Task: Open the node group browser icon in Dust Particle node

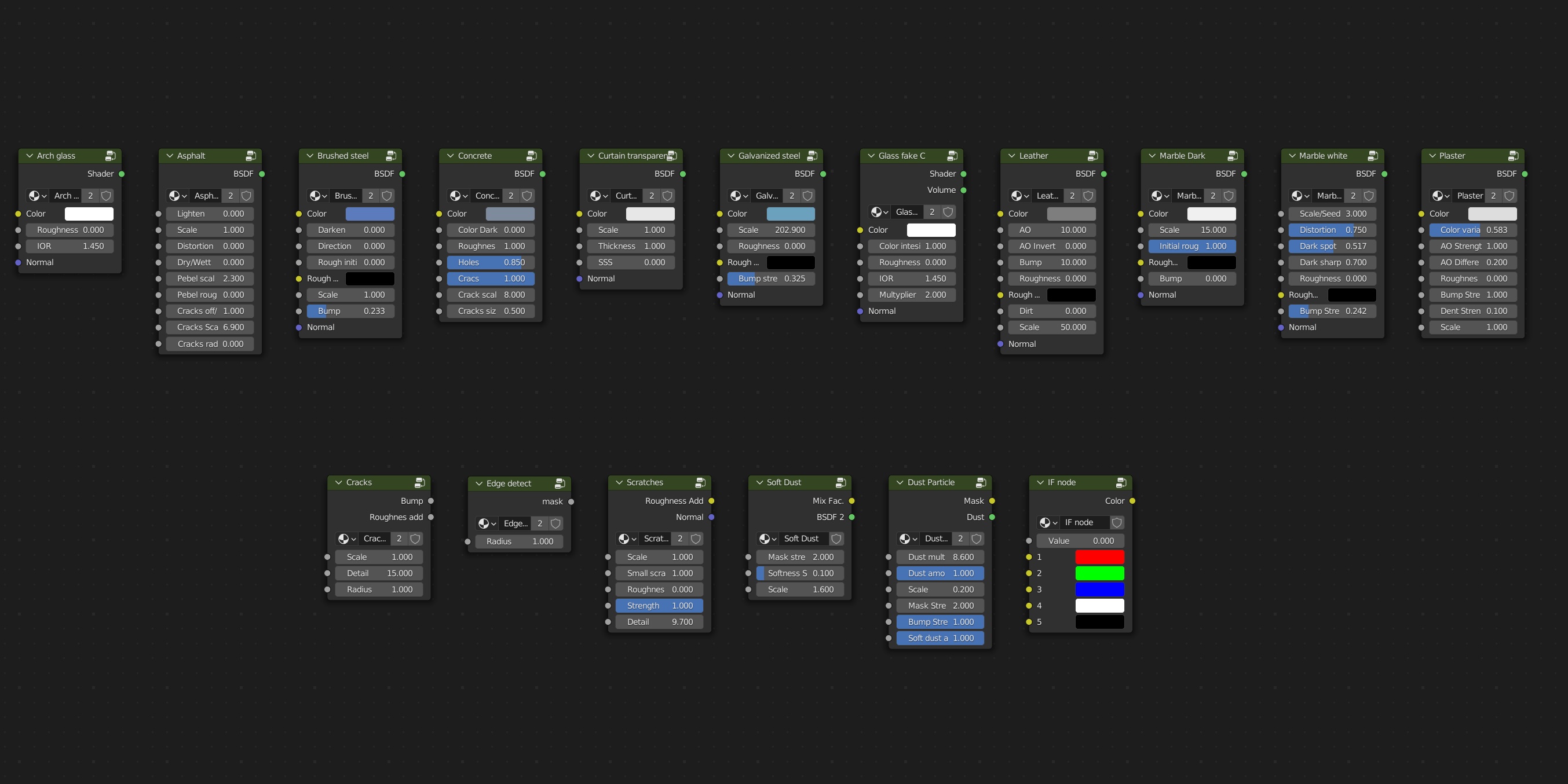Action: [908, 538]
